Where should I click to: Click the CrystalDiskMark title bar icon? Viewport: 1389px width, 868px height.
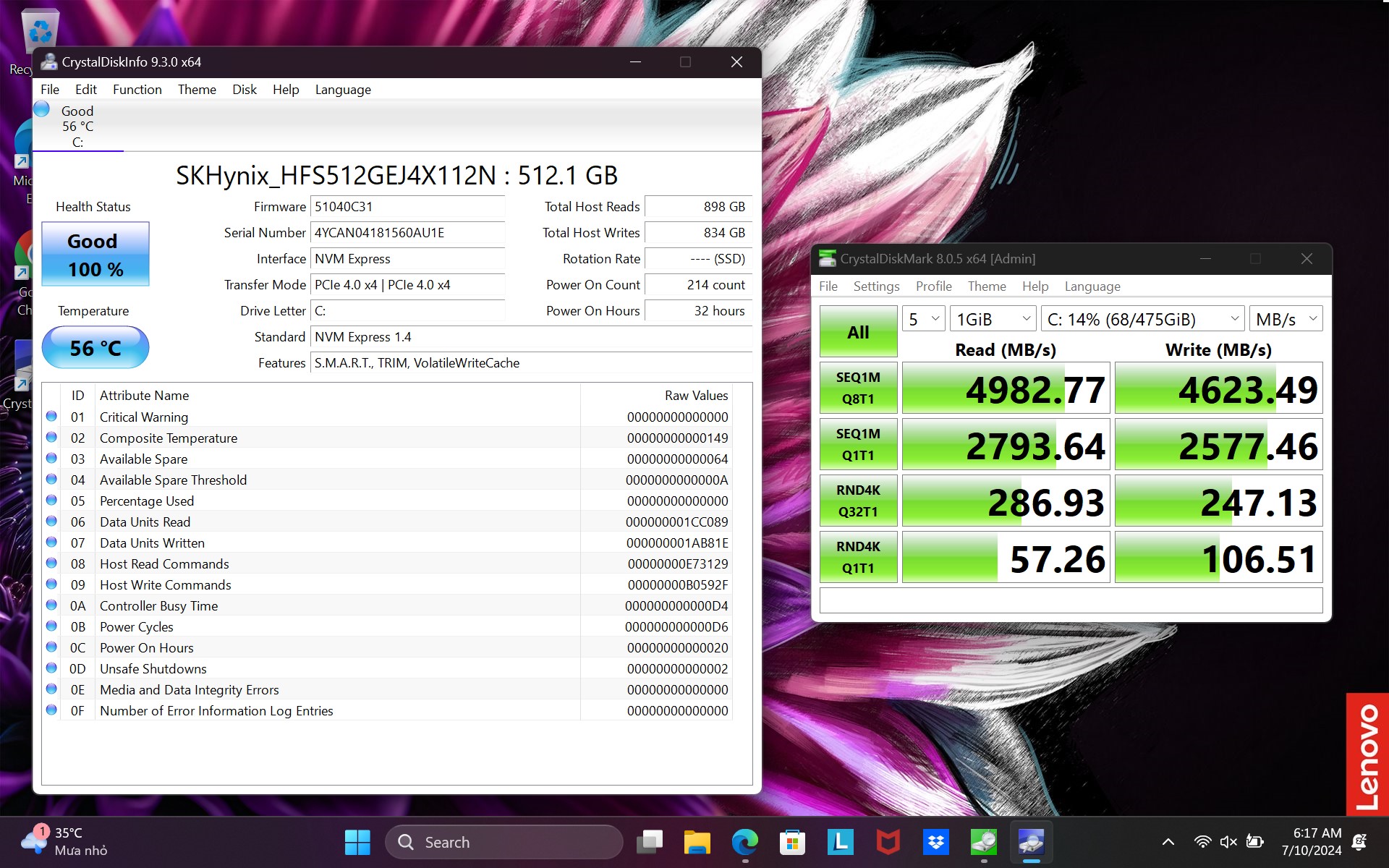(x=827, y=258)
